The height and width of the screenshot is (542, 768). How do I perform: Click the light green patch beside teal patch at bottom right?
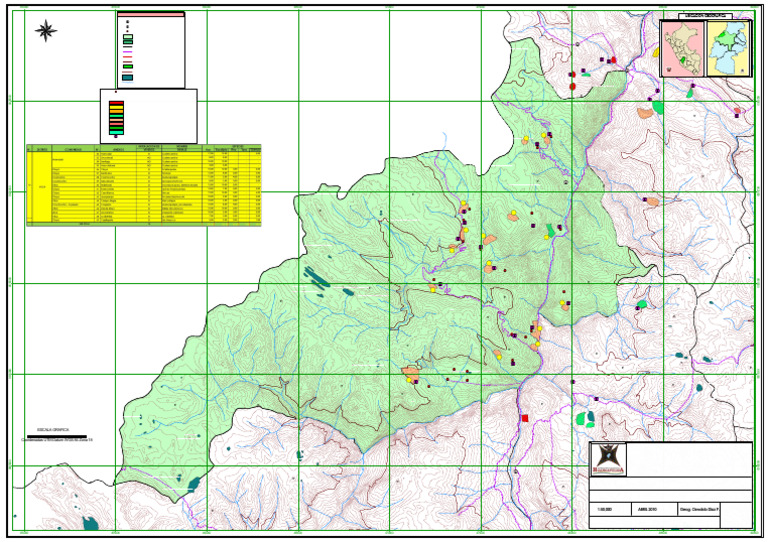[581, 419]
